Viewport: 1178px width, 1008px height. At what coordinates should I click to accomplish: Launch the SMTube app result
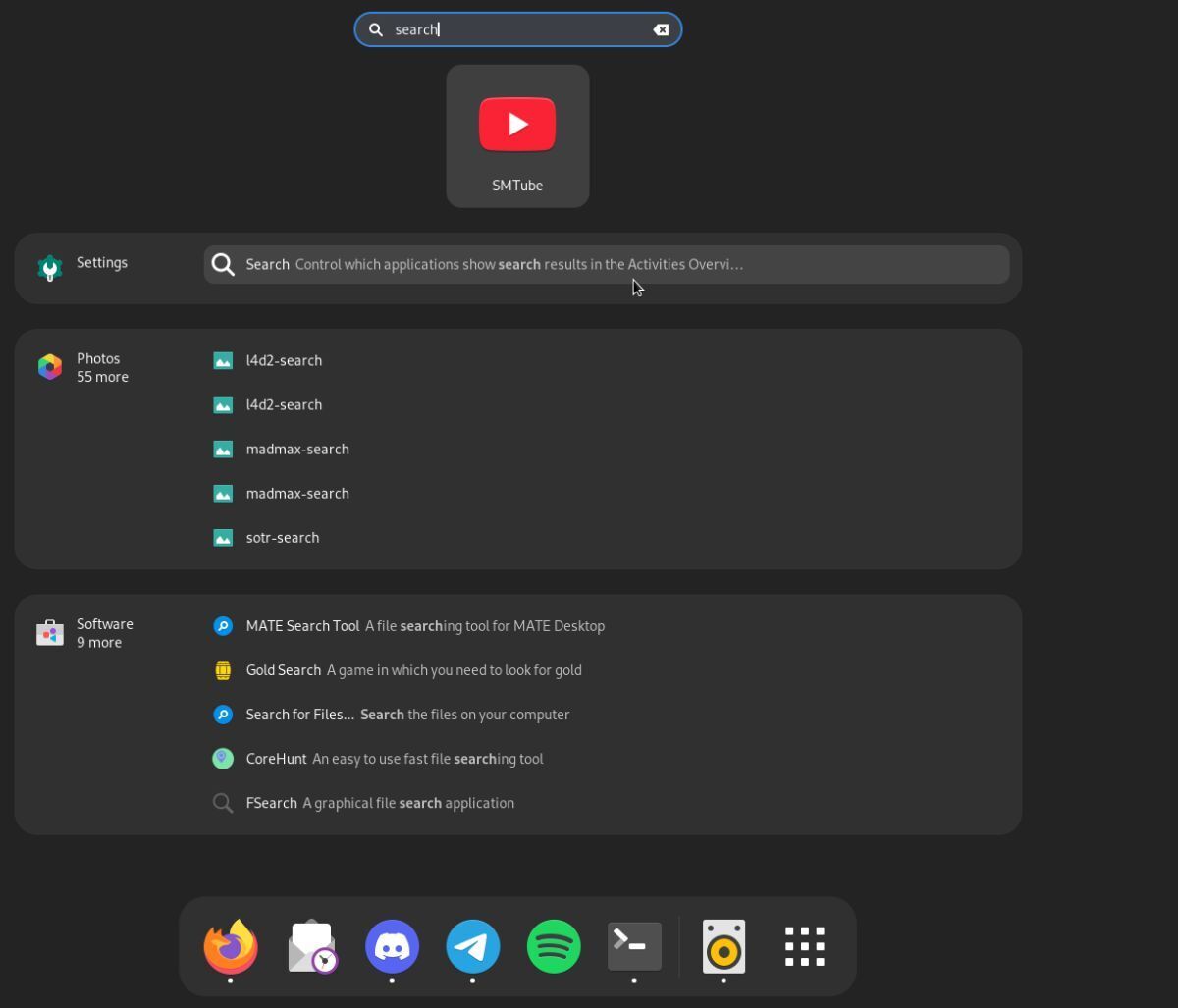[x=517, y=136]
